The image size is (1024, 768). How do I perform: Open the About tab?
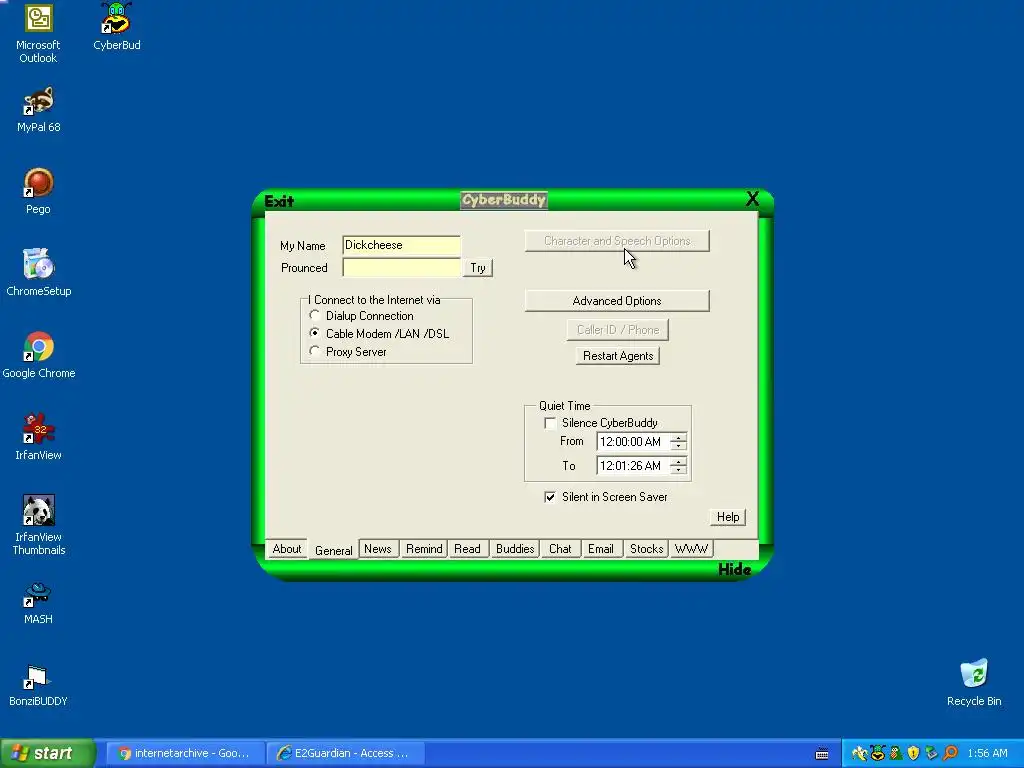(x=287, y=549)
